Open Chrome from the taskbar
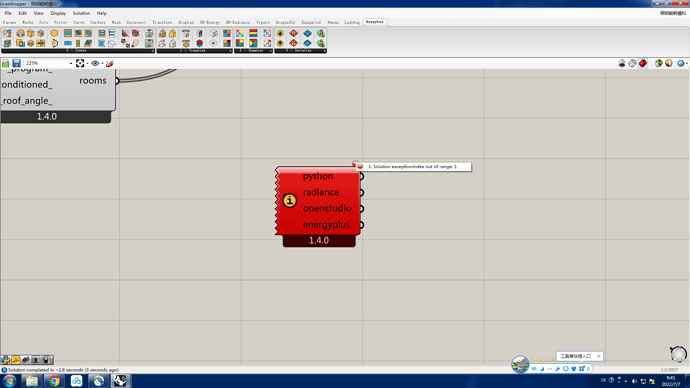Viewport: 690px width, 388px height. point(54,381)
